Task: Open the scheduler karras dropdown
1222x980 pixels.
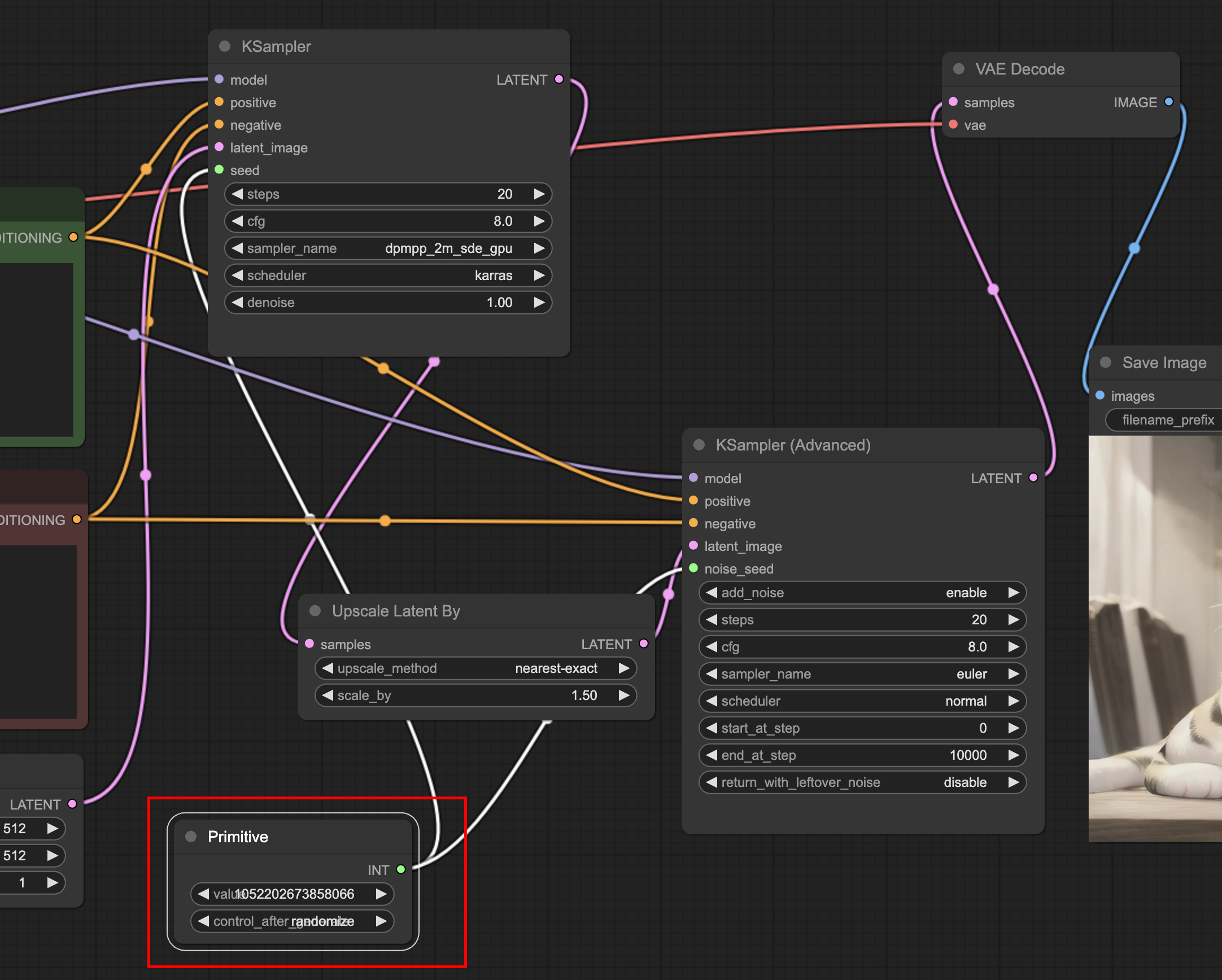Action: (x=388, y=275)
